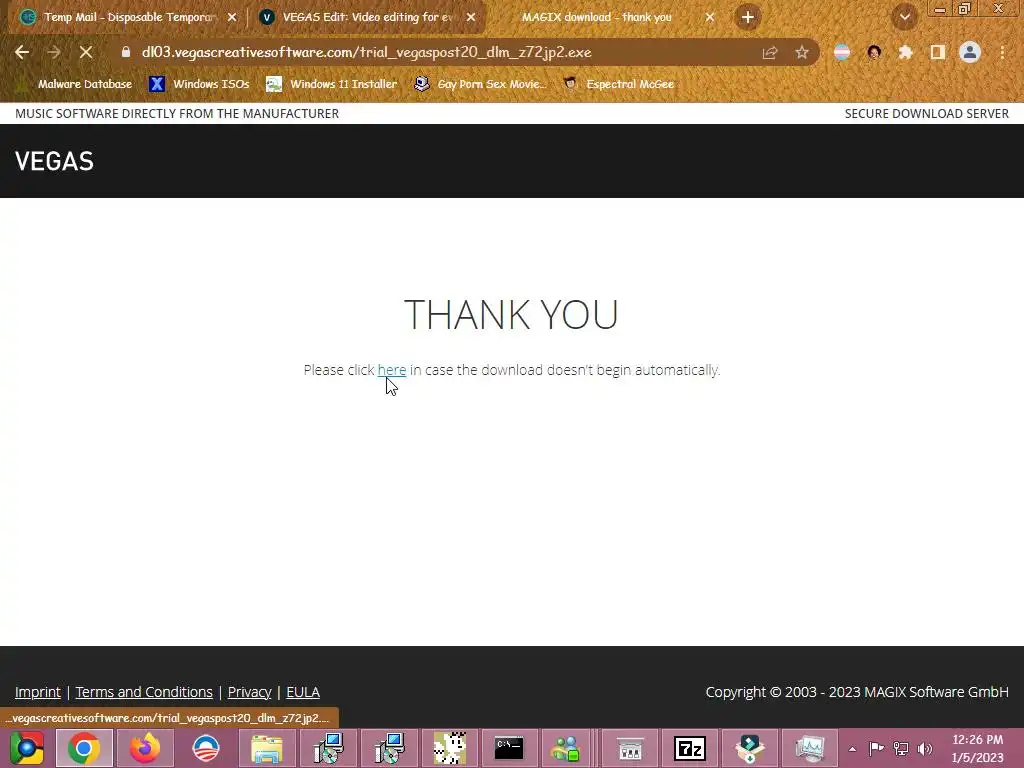Open the striped flag extension icon

pyautogui.click(x=842, y=53)
